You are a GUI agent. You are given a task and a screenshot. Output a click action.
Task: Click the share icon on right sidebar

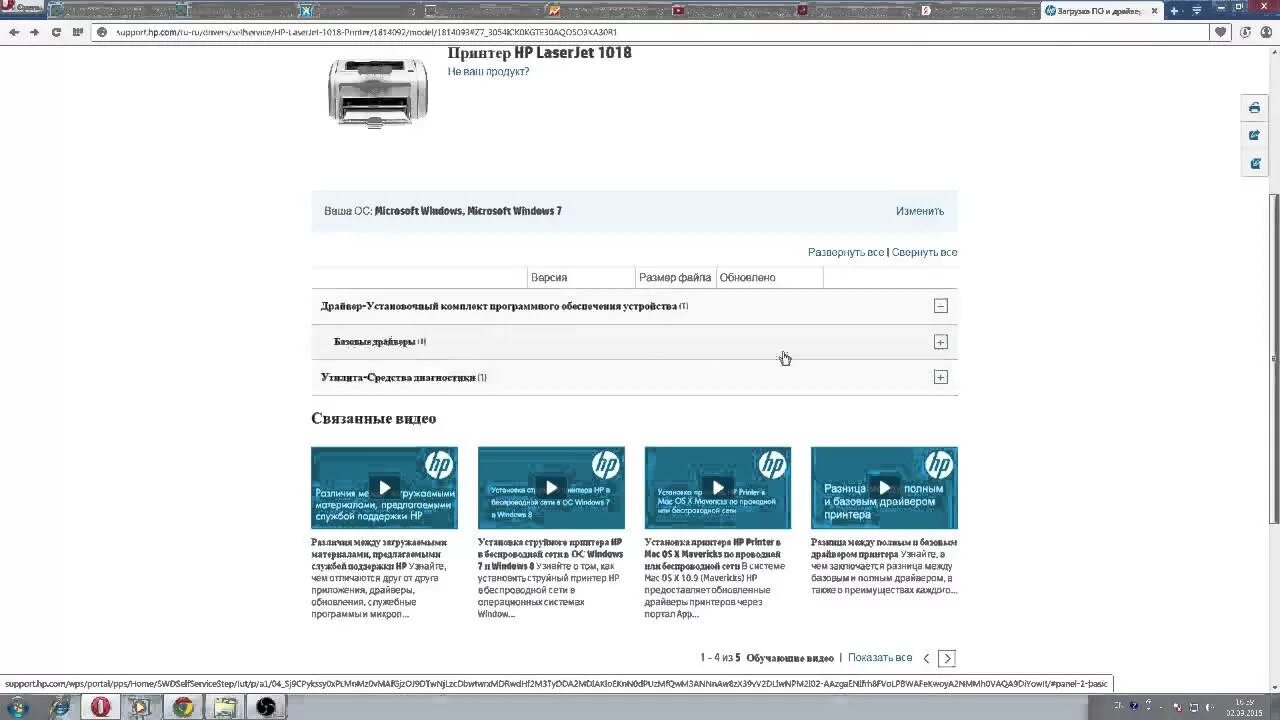click(x=1254, y=136)
